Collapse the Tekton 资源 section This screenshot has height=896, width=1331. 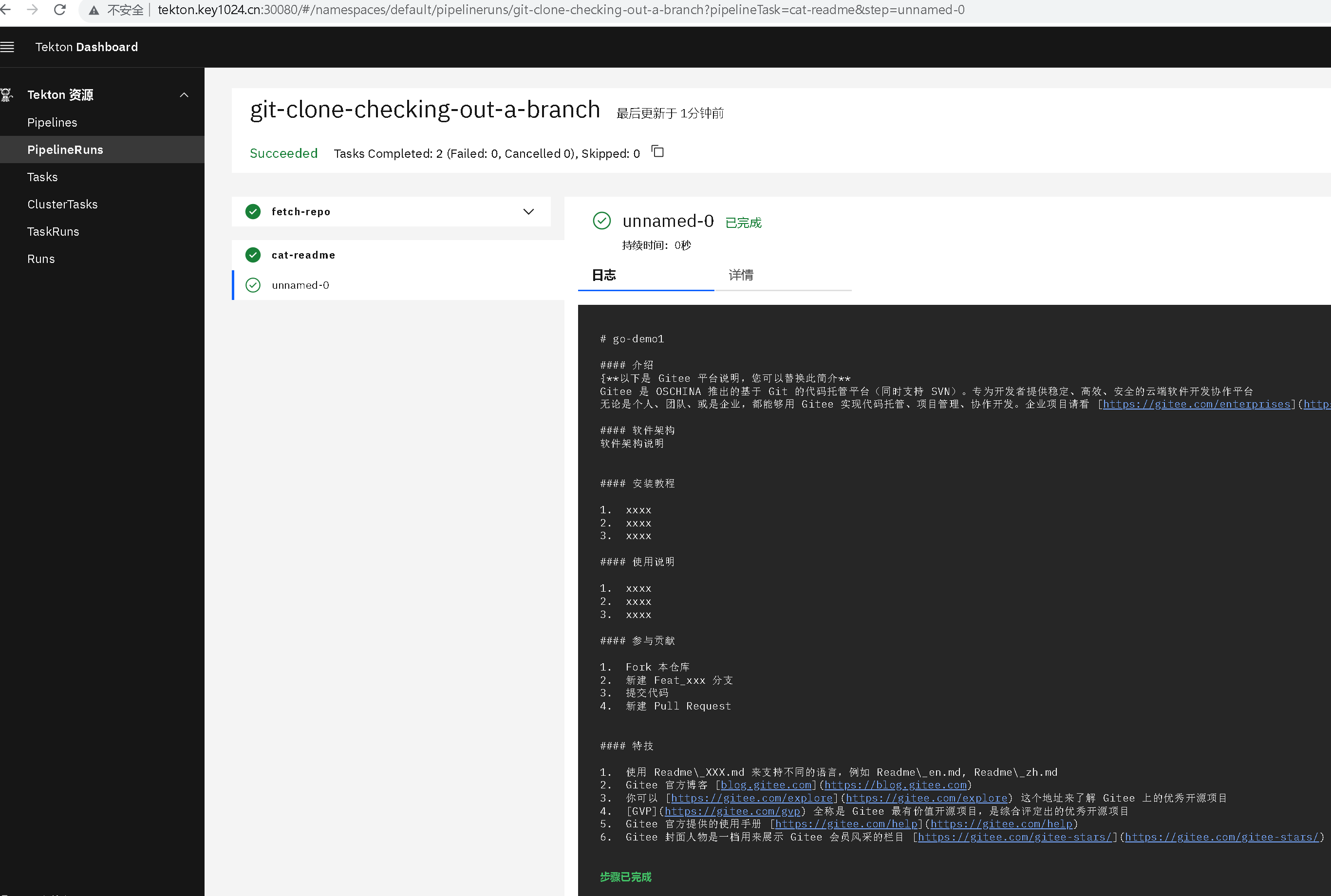coord(184,95)
